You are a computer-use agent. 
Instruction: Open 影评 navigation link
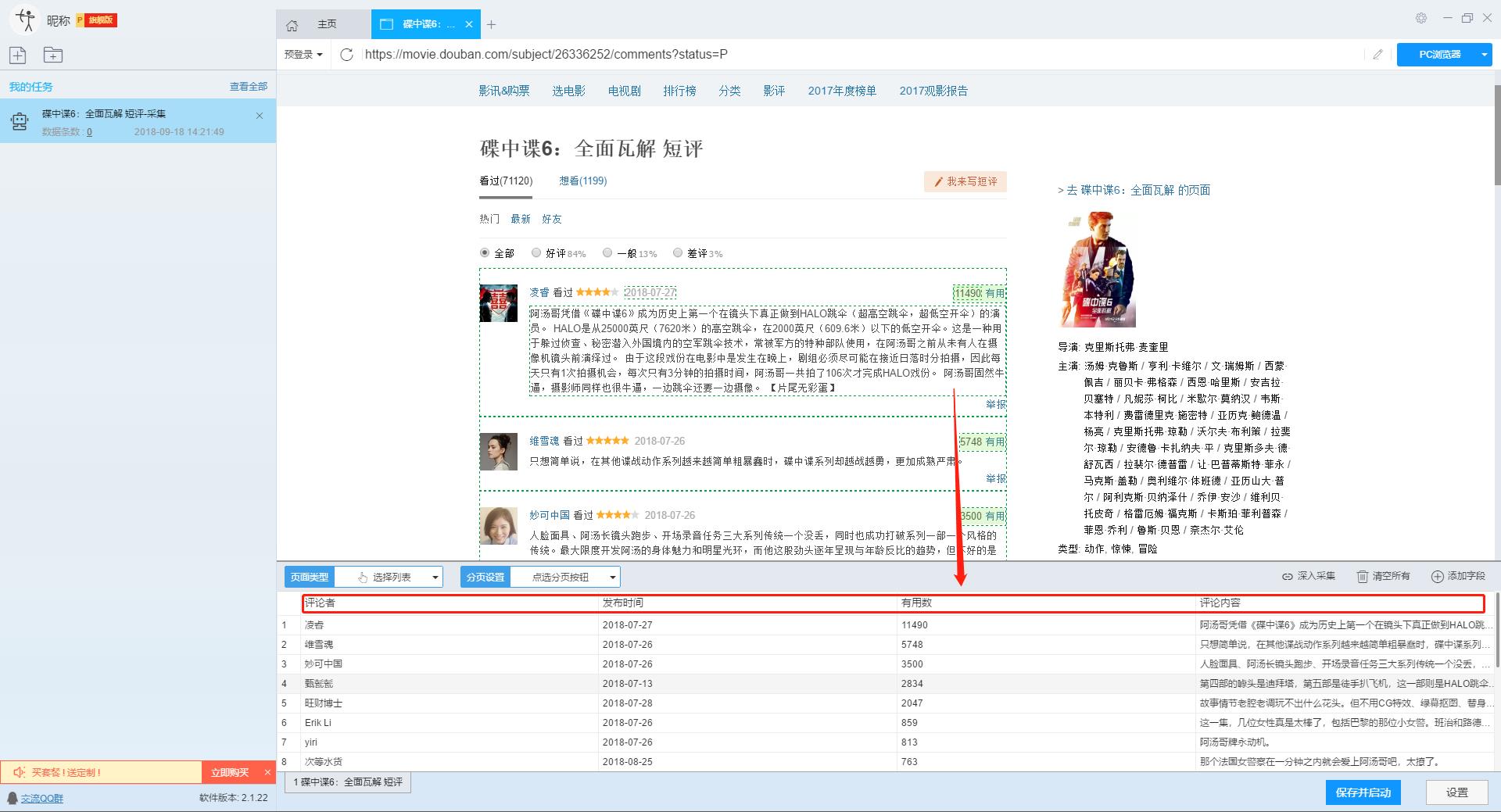coord(774,91)
